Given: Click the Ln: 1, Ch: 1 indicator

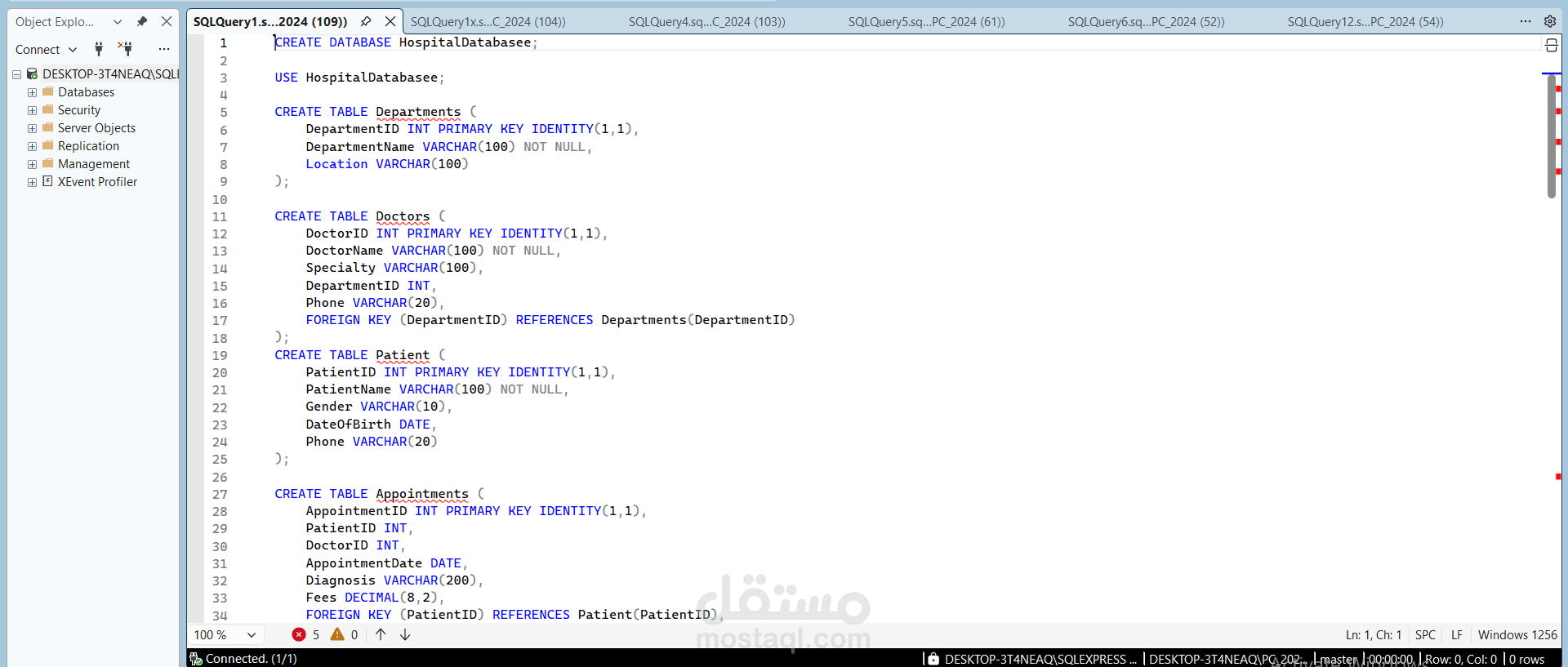Looking at the screenshot, I should click(x=1374, y=635).
